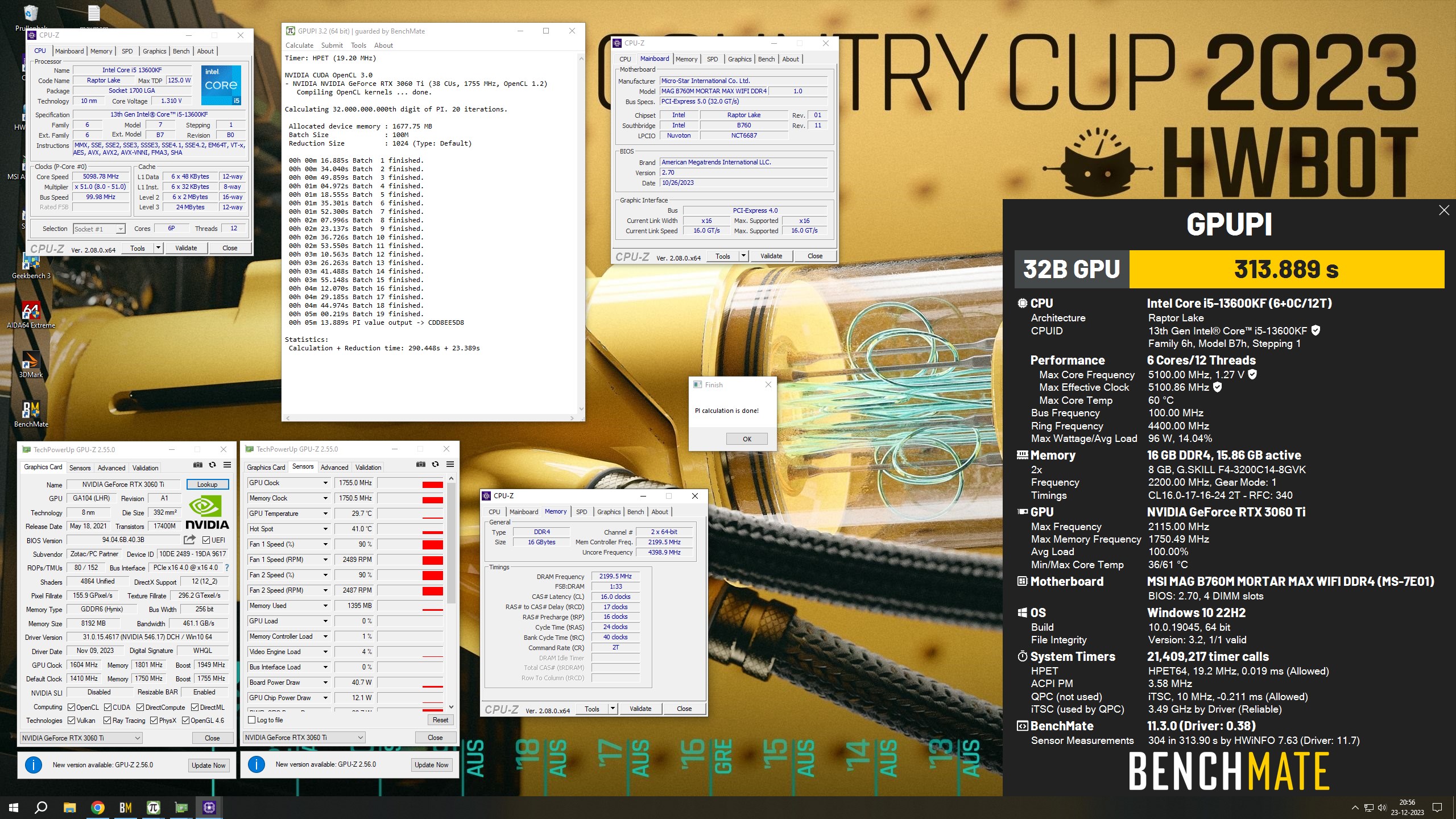Click the refresh icon in GPU-Z Graphics Card window

212,465
